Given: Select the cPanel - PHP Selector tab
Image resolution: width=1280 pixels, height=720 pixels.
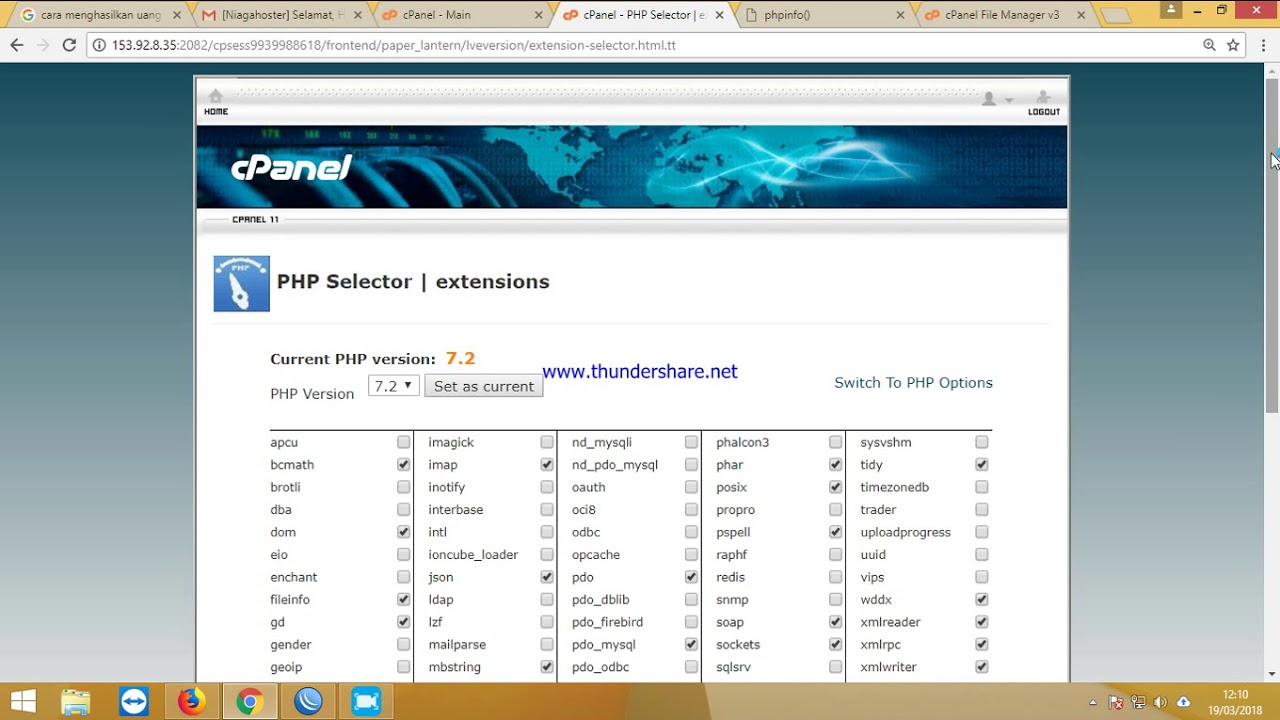Looking at the screenshot, I should [644, 15].
